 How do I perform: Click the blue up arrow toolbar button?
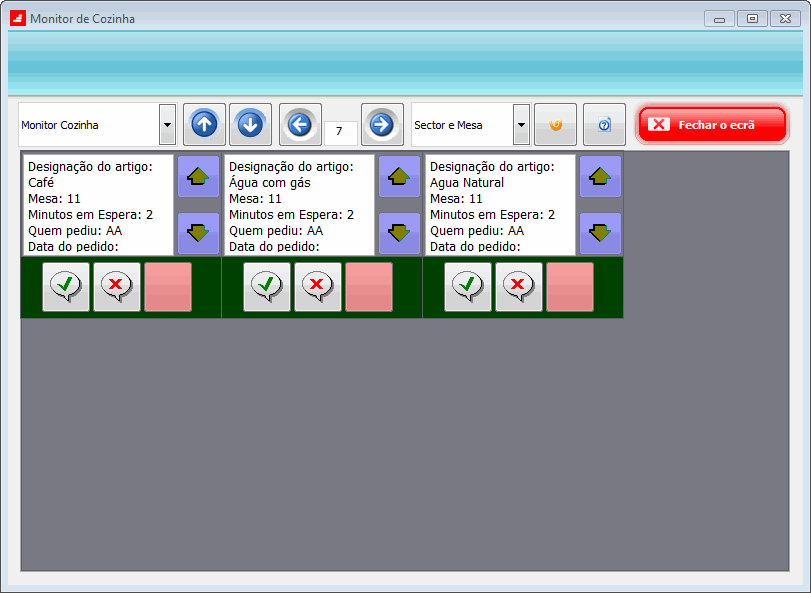(x=204, y=125)
